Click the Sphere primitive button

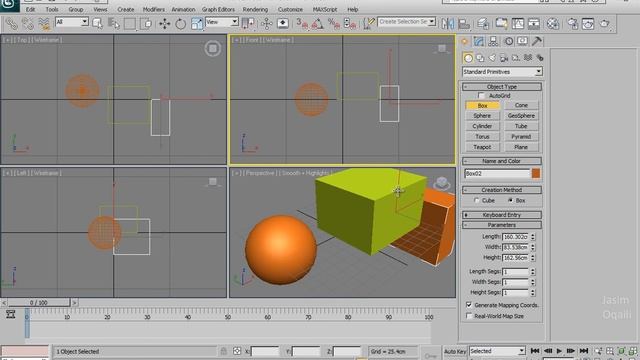tap(482, 116)
